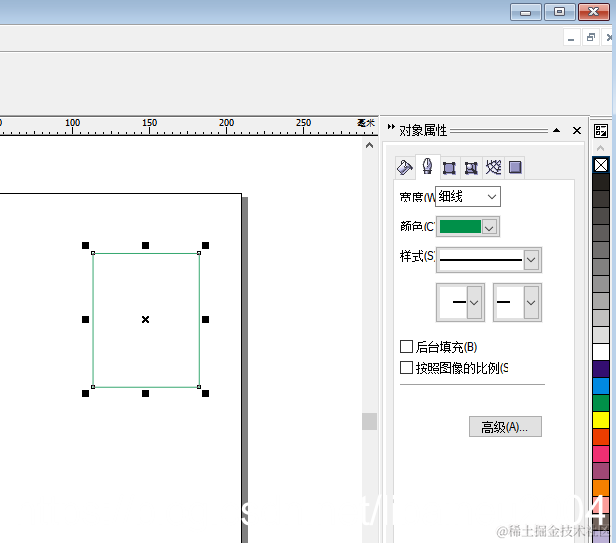Pick the black swatch in the palette
This screenshot has height=543, width=616.
601,182
